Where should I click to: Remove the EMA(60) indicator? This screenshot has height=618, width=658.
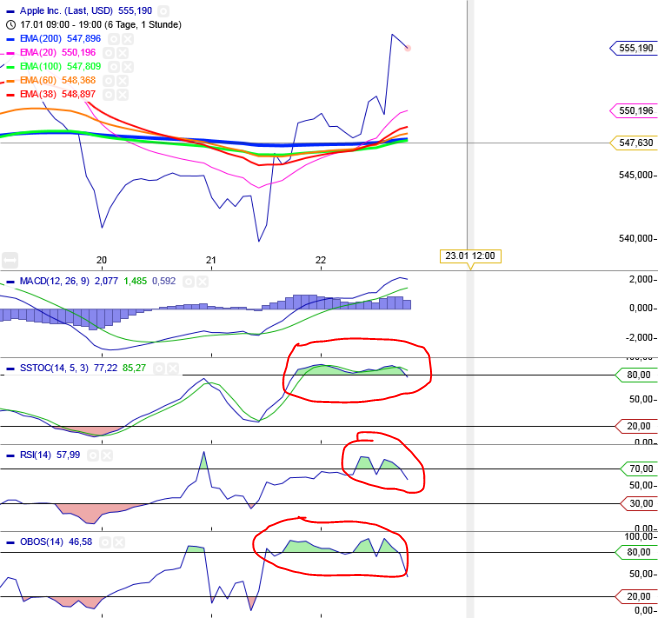click(x=122, y=81)
